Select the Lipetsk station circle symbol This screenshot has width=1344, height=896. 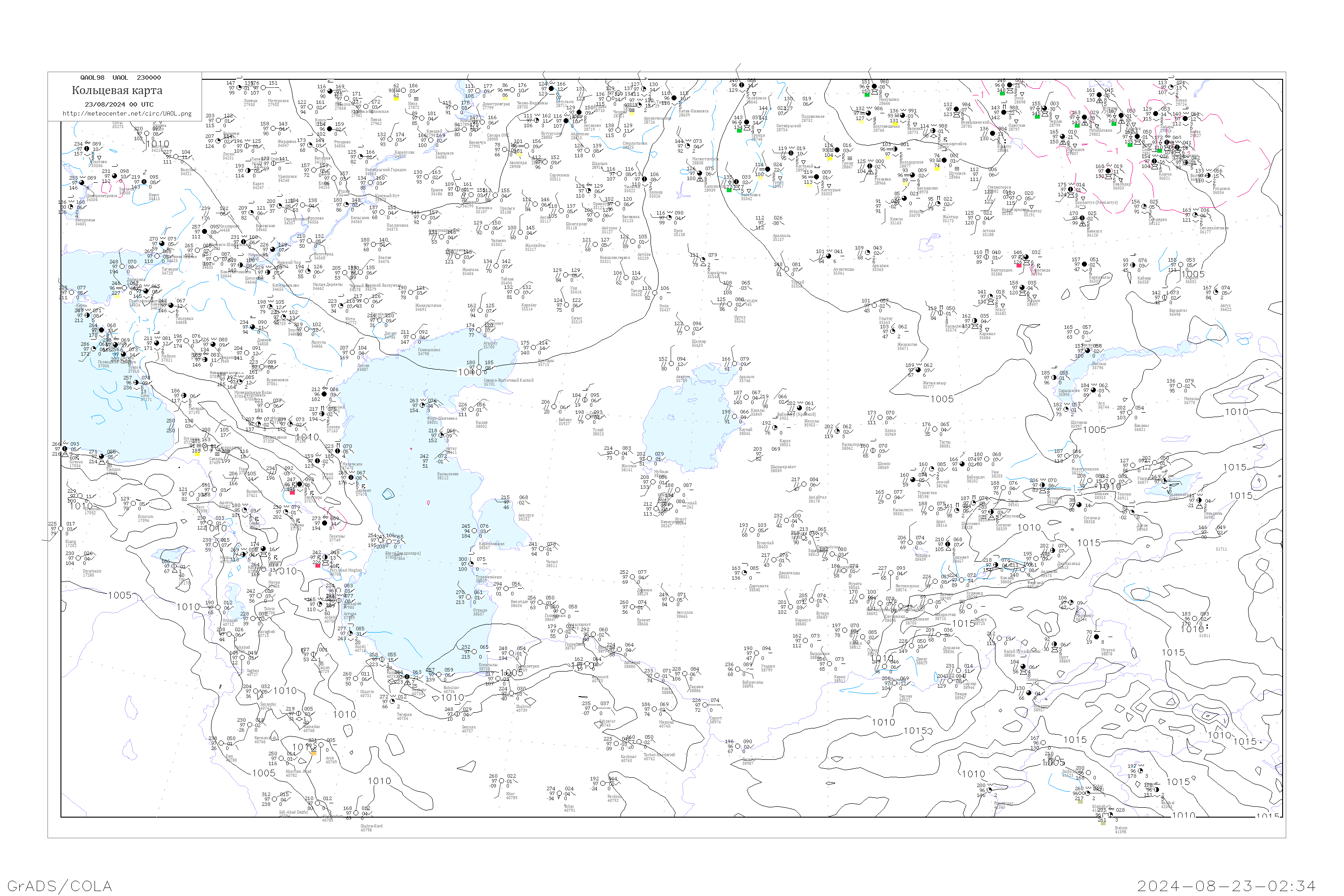click(x=239, y=88)
